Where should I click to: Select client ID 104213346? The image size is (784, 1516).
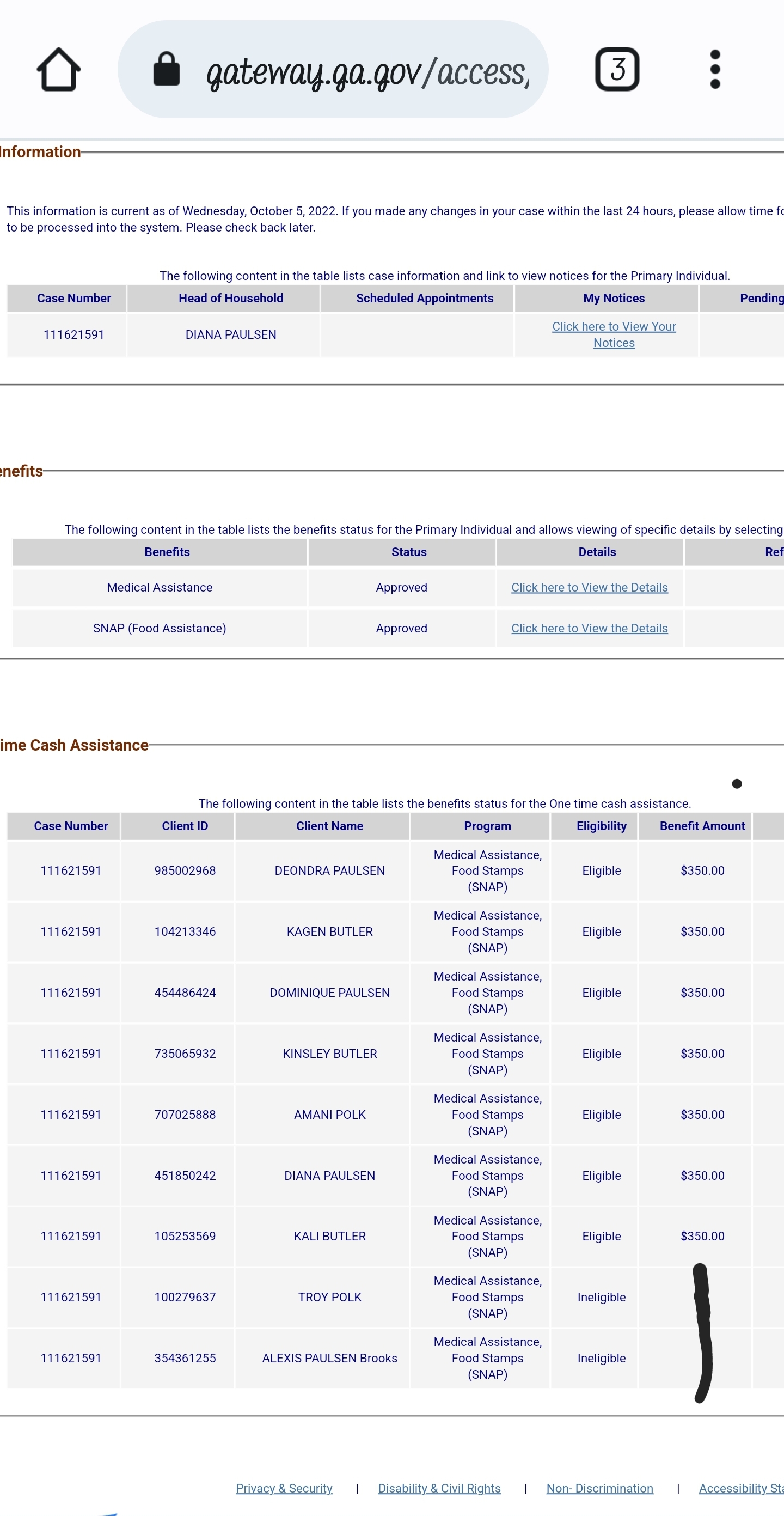click(x=185, y=931)
